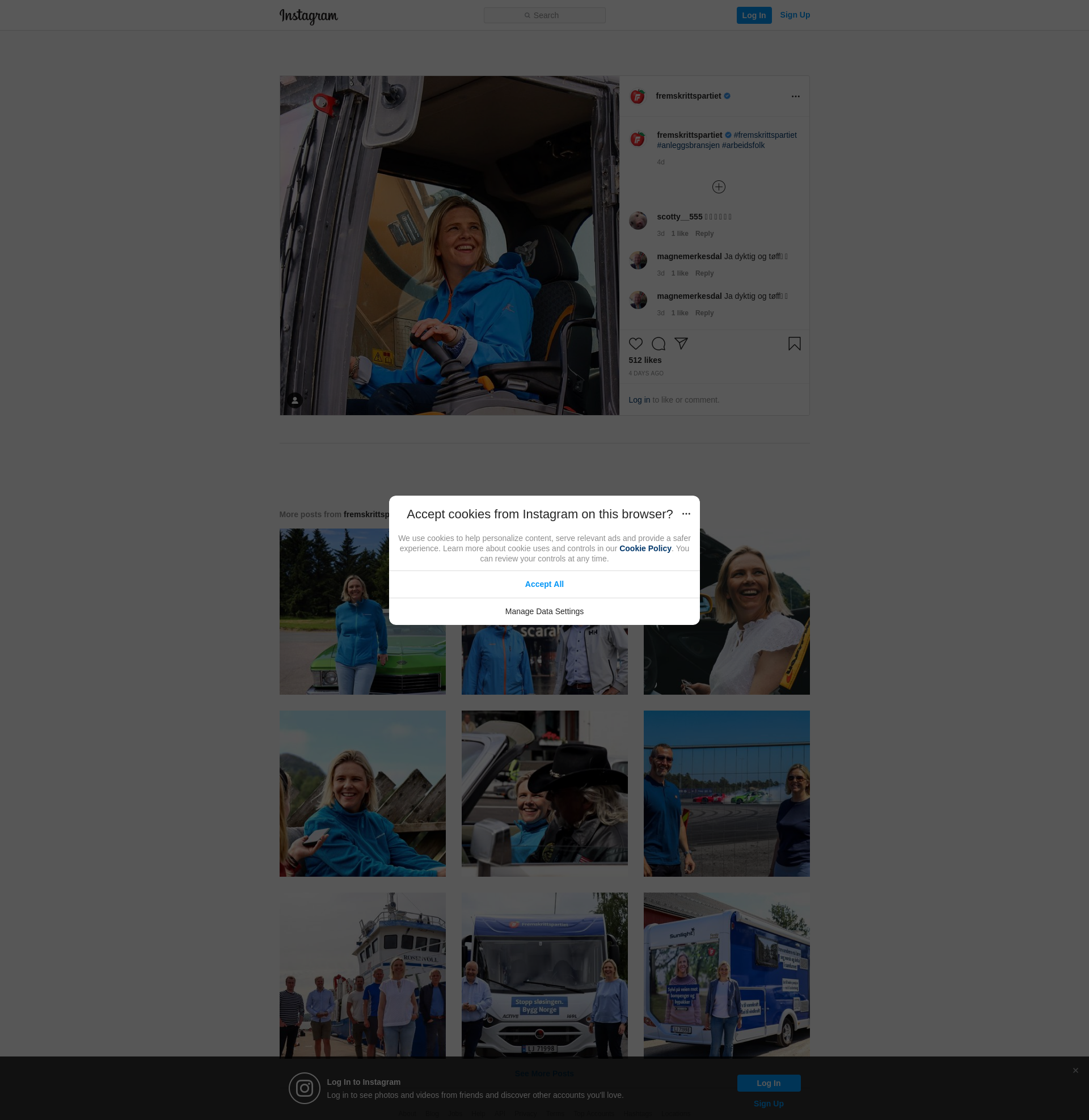Open cookie dialog three-dot options
This screenshot has height=1120, width=1089.
tap(686, 514)
